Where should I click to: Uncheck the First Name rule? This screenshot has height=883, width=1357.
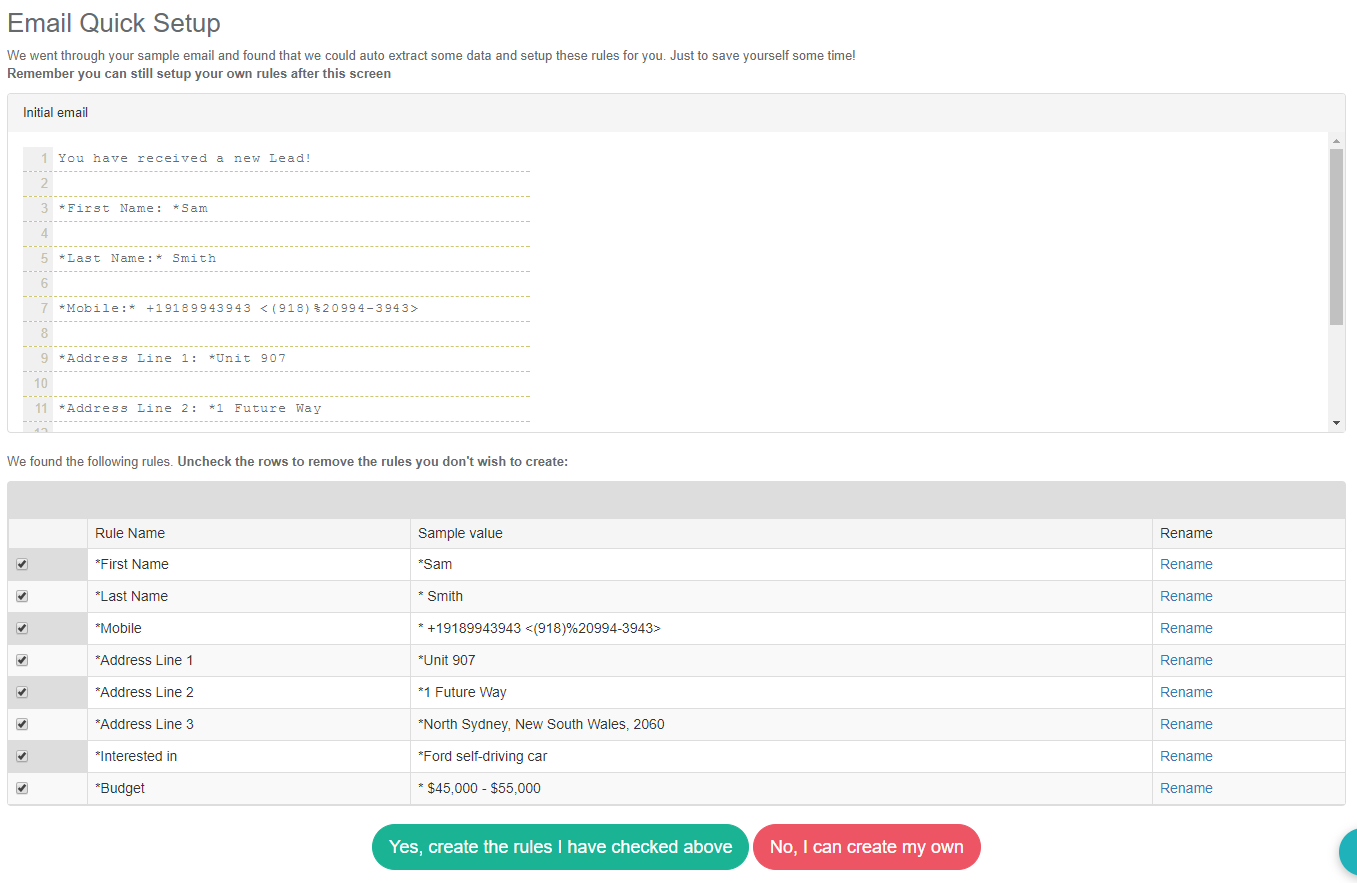point(22,564)
